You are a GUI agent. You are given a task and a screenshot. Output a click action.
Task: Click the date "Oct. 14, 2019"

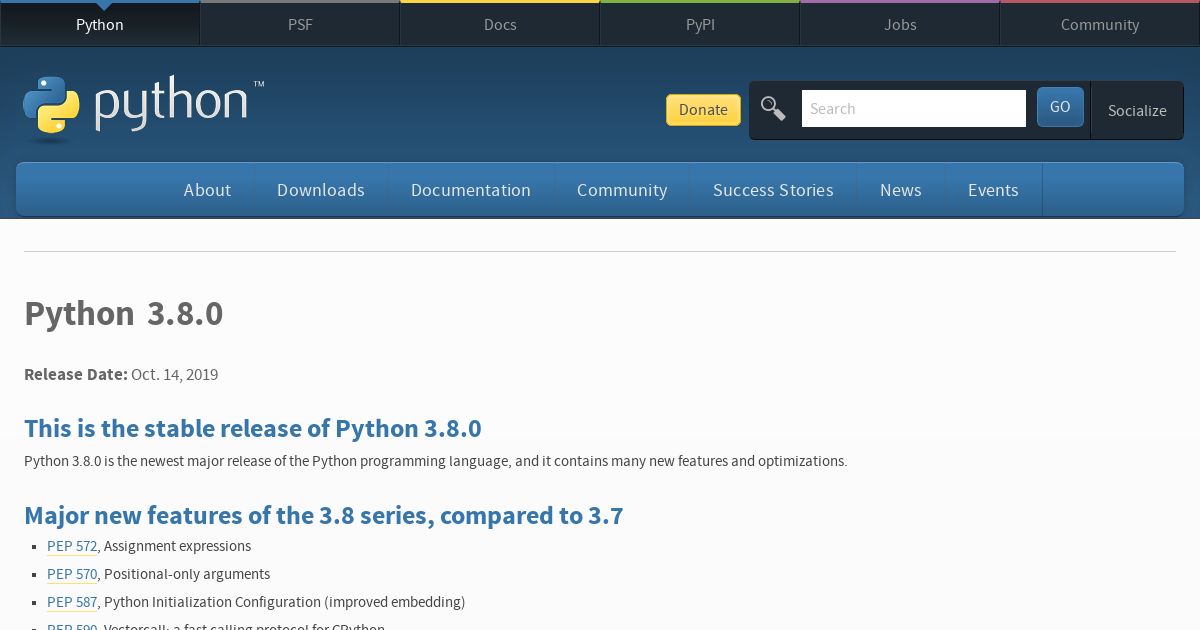pyautogui.click(x=175, y=374)
